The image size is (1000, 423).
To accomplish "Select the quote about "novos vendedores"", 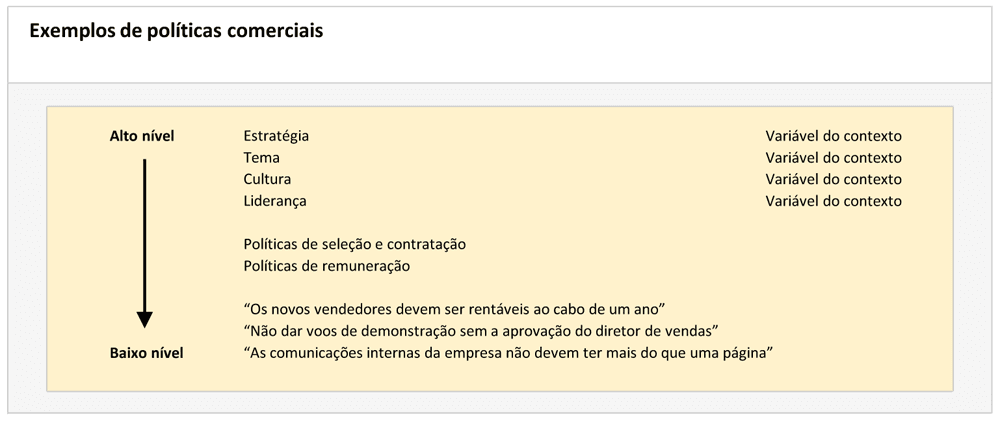I will 455,309.
